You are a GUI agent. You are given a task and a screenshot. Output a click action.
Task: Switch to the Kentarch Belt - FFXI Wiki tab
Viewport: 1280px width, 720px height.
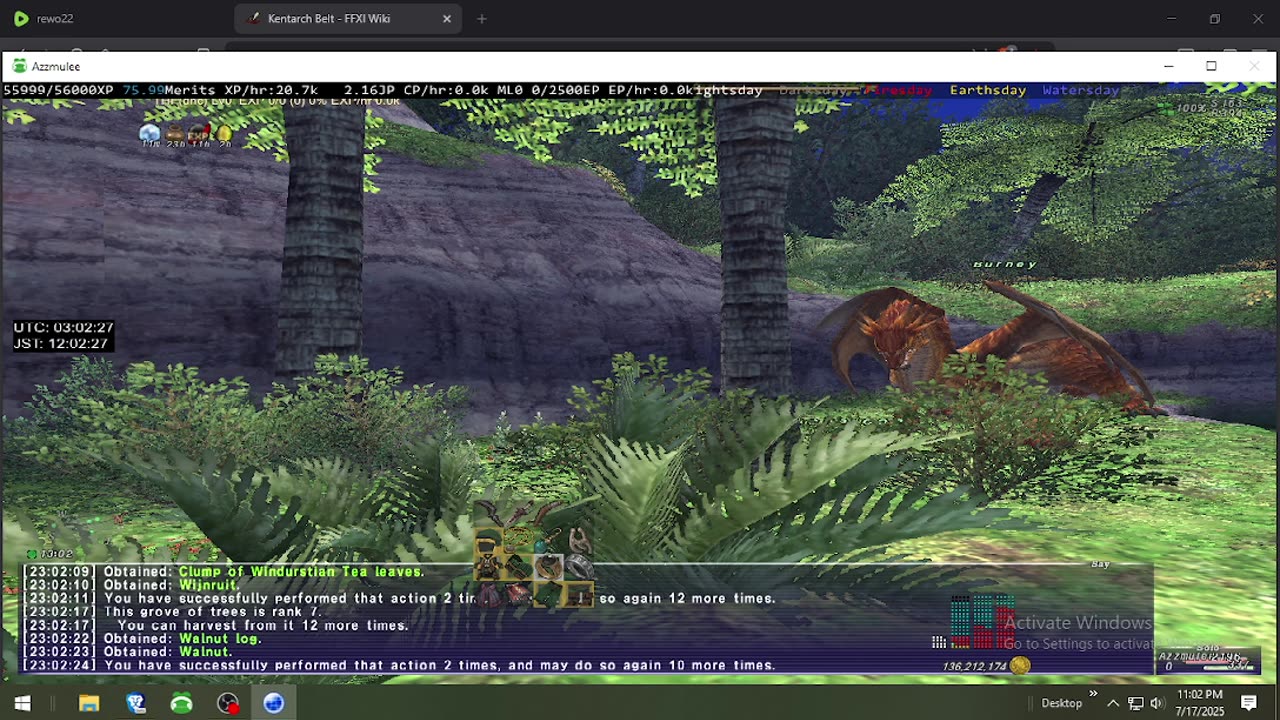click(347, 18)
